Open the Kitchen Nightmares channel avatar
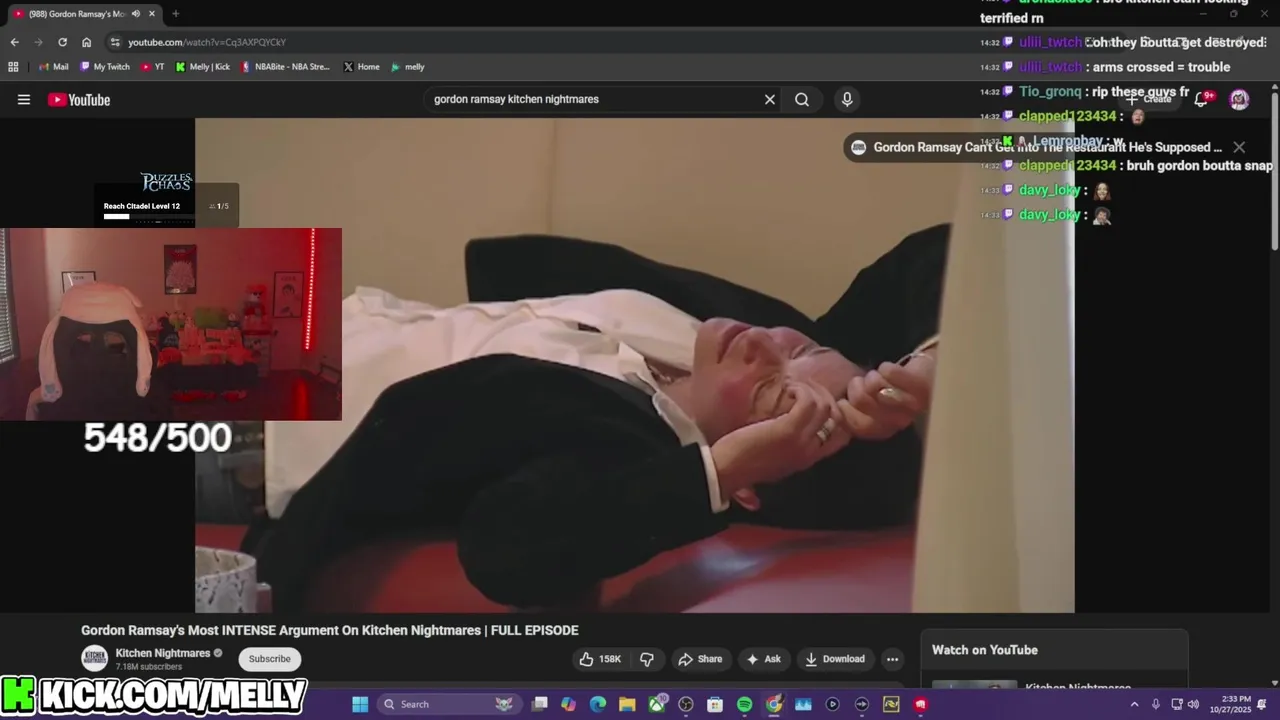 click(x=94, y=658)
